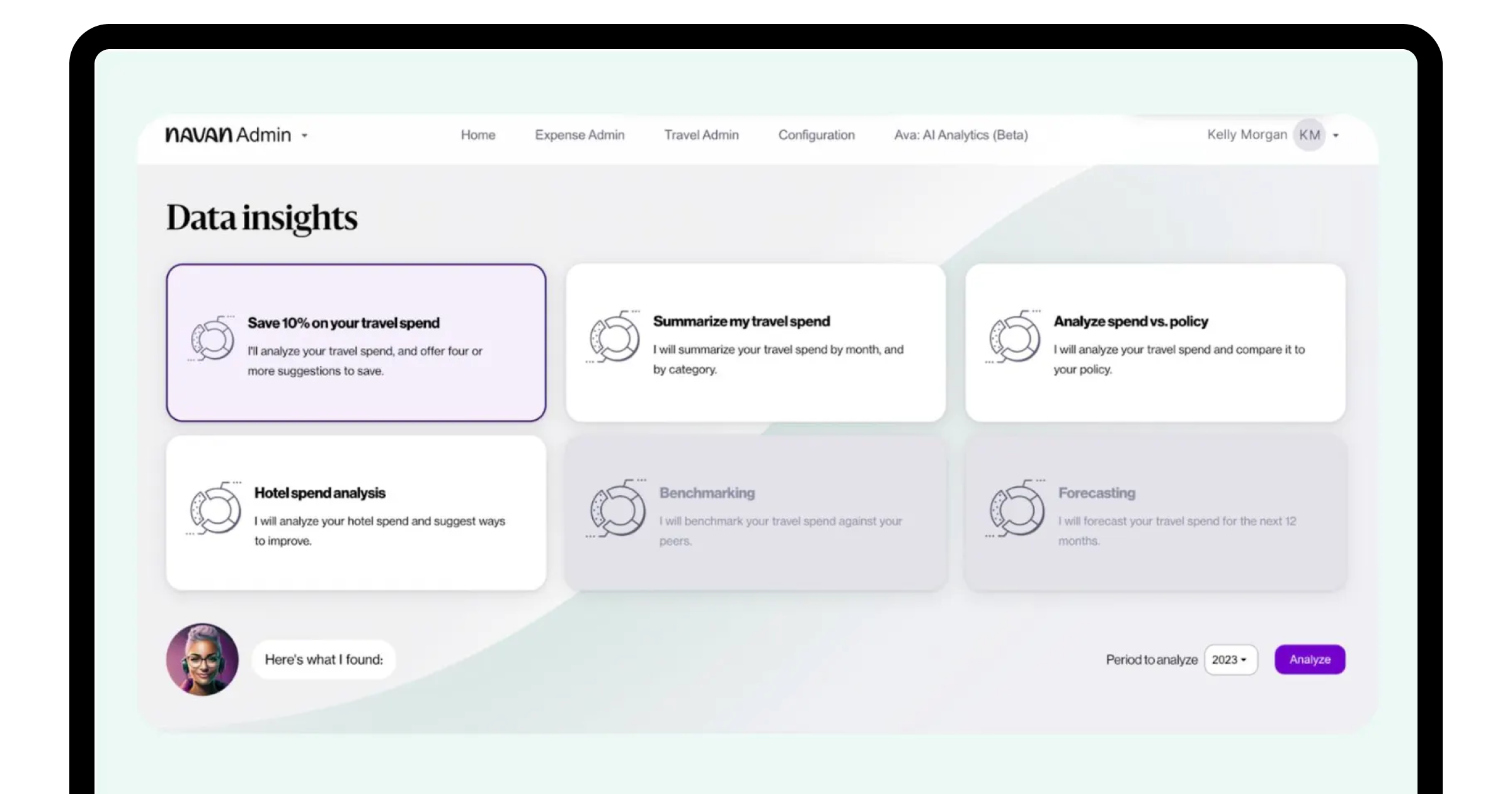Select the Summarize my travel spend card title
Viewport: 1512px width, 794px height.
click(x=741, y=321)
